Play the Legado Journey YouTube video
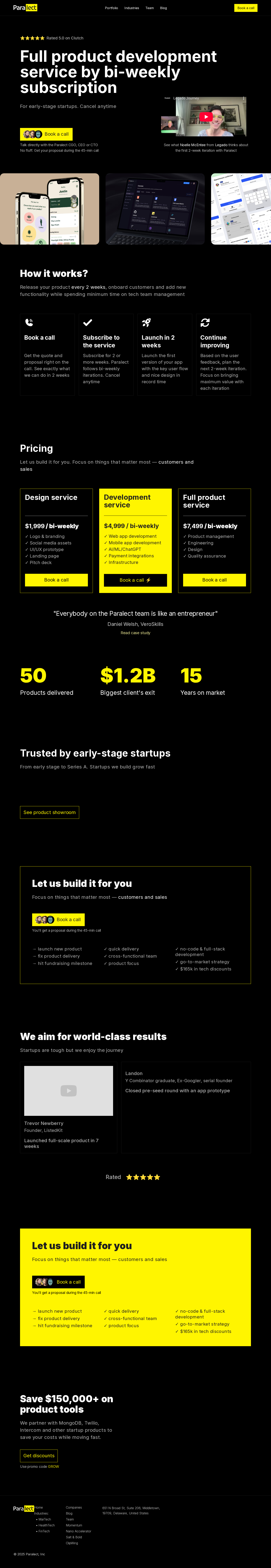271x1568 pixels. click(x=206, y=117)
